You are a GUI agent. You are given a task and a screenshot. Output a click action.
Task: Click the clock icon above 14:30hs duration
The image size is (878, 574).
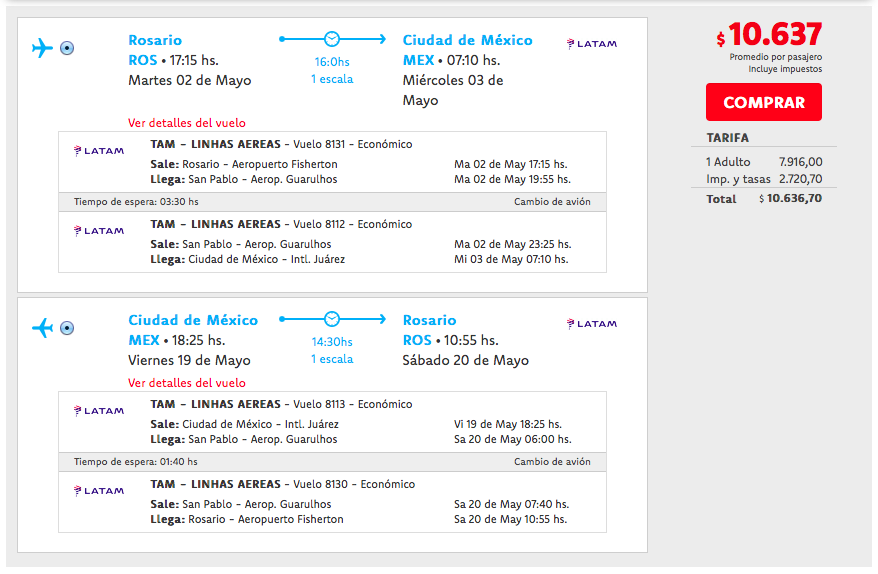[x=332, y=319]
